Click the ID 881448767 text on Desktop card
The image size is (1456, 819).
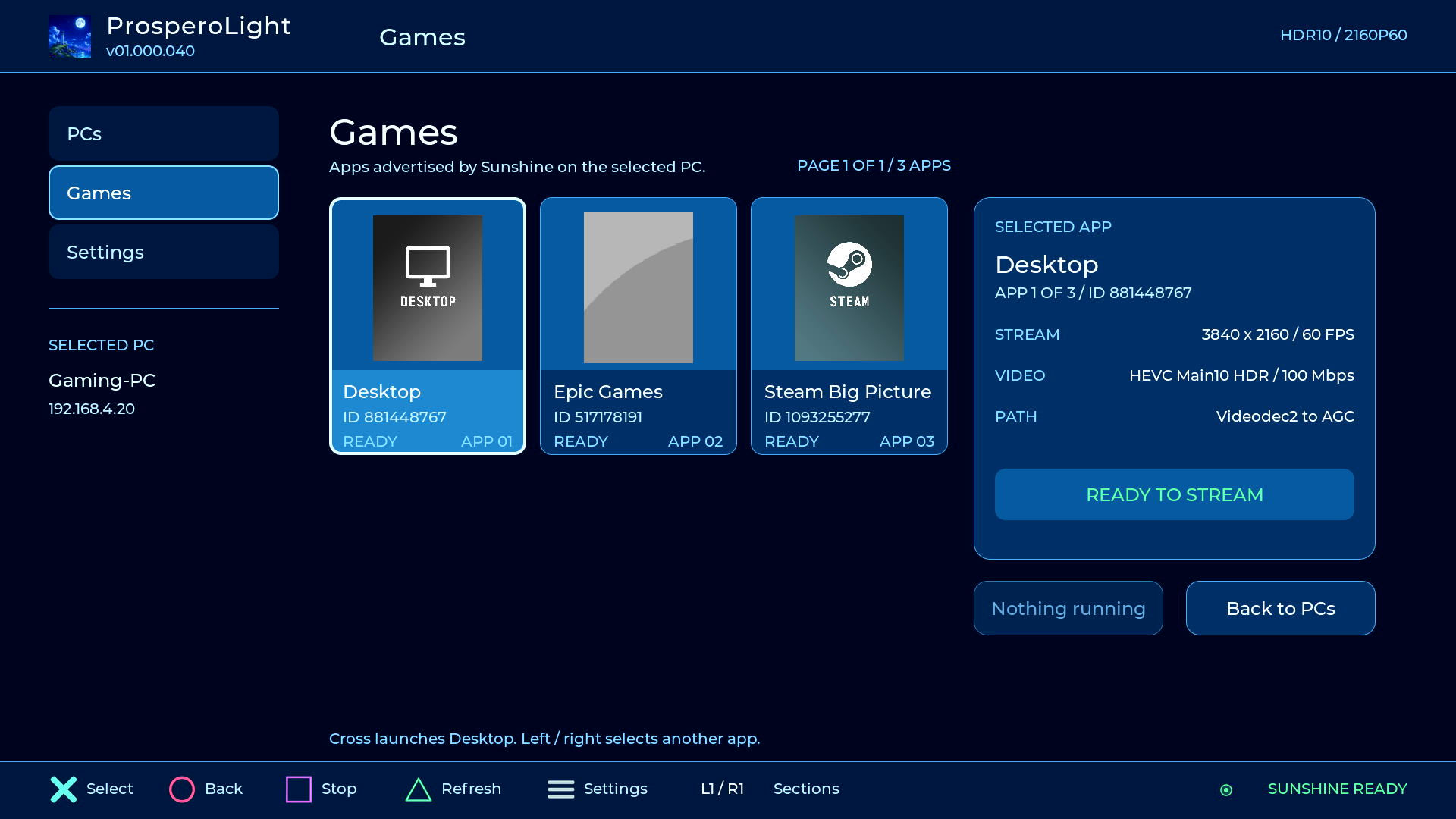click(x=394, y=417)
